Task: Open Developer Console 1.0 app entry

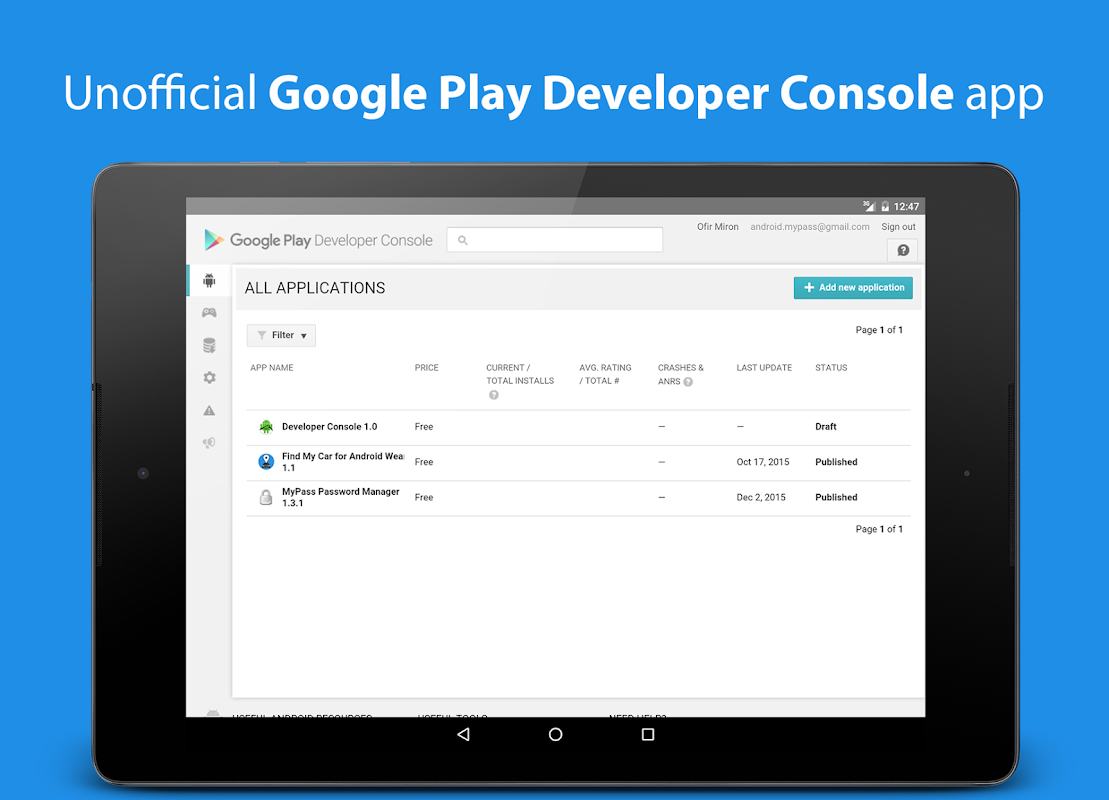Action: [x=330, y=427]
